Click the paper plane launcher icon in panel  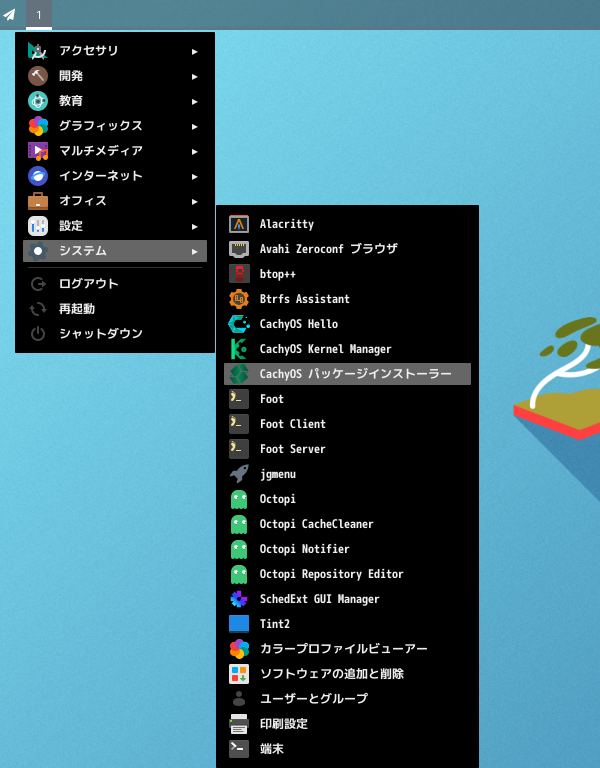click(10, 14)
